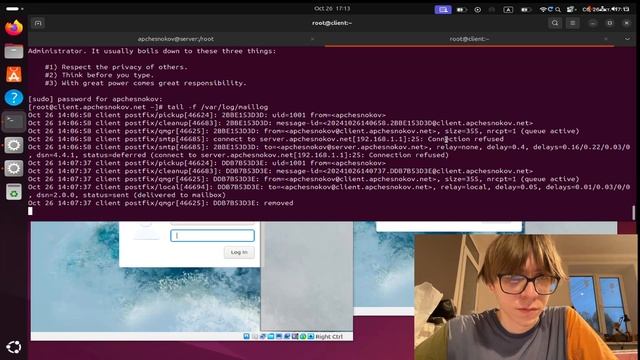Open the keyboard layout 'A' indicator
Image resolution: width=640 pixels, height=360 pixels.
pyautogui.click(x=508, y=9)
